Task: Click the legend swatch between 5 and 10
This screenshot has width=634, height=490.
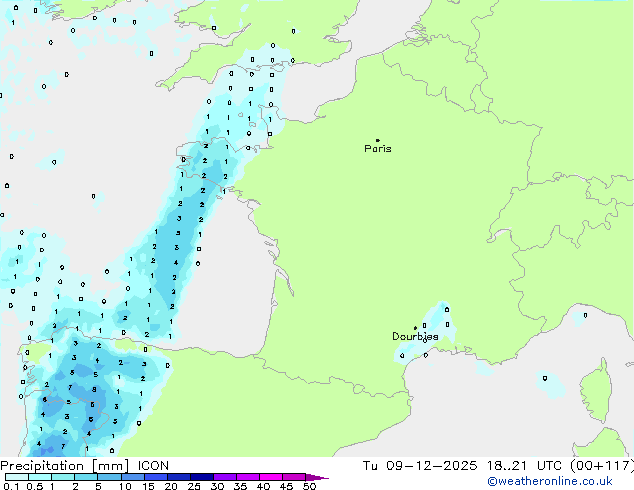Action: click(109, 477)
